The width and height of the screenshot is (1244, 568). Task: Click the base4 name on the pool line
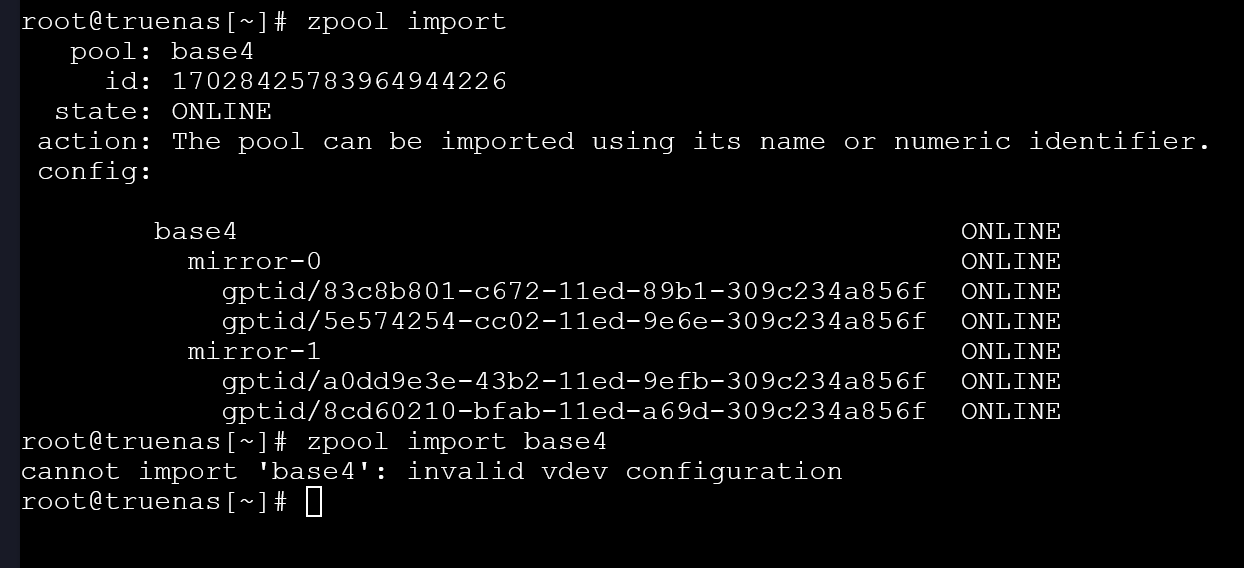pos(212,51)
